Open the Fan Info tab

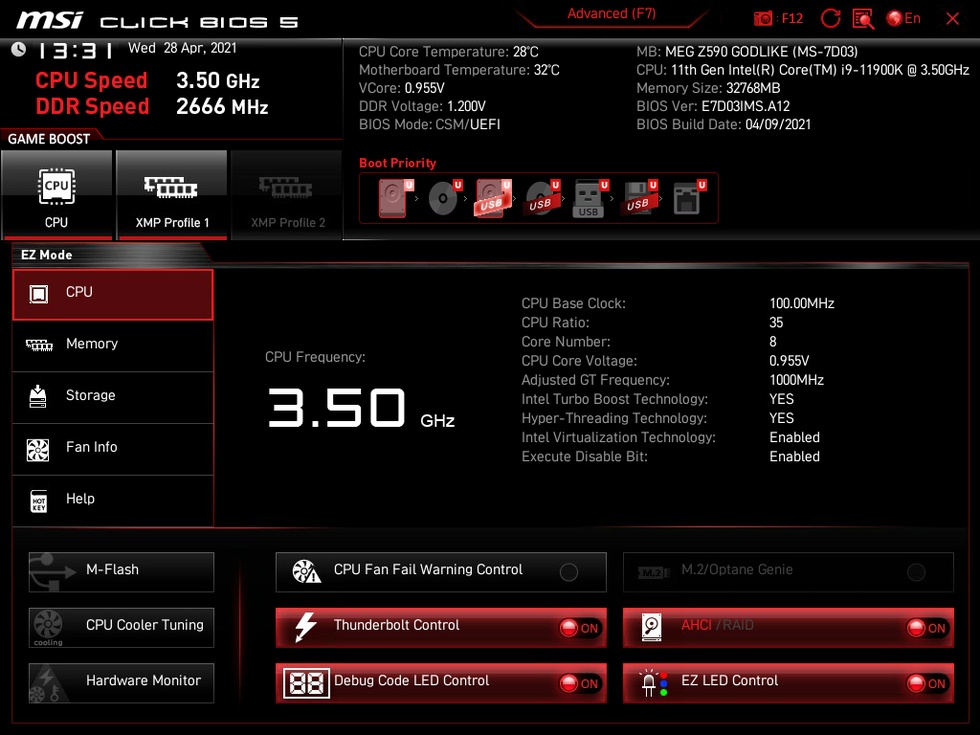point(112,449)
